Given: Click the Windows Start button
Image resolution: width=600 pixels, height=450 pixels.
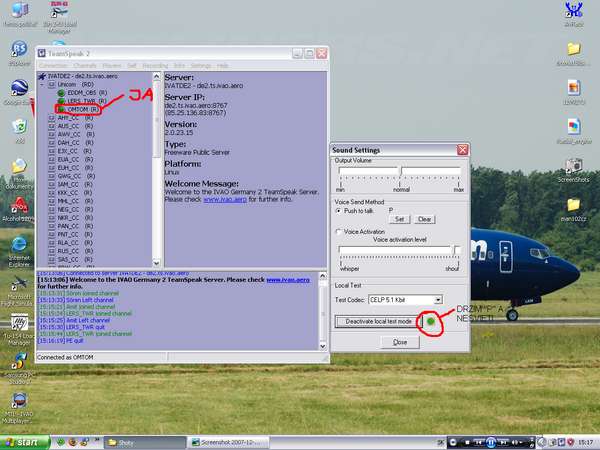Looking at the screenshot, I should pos(25,443).
